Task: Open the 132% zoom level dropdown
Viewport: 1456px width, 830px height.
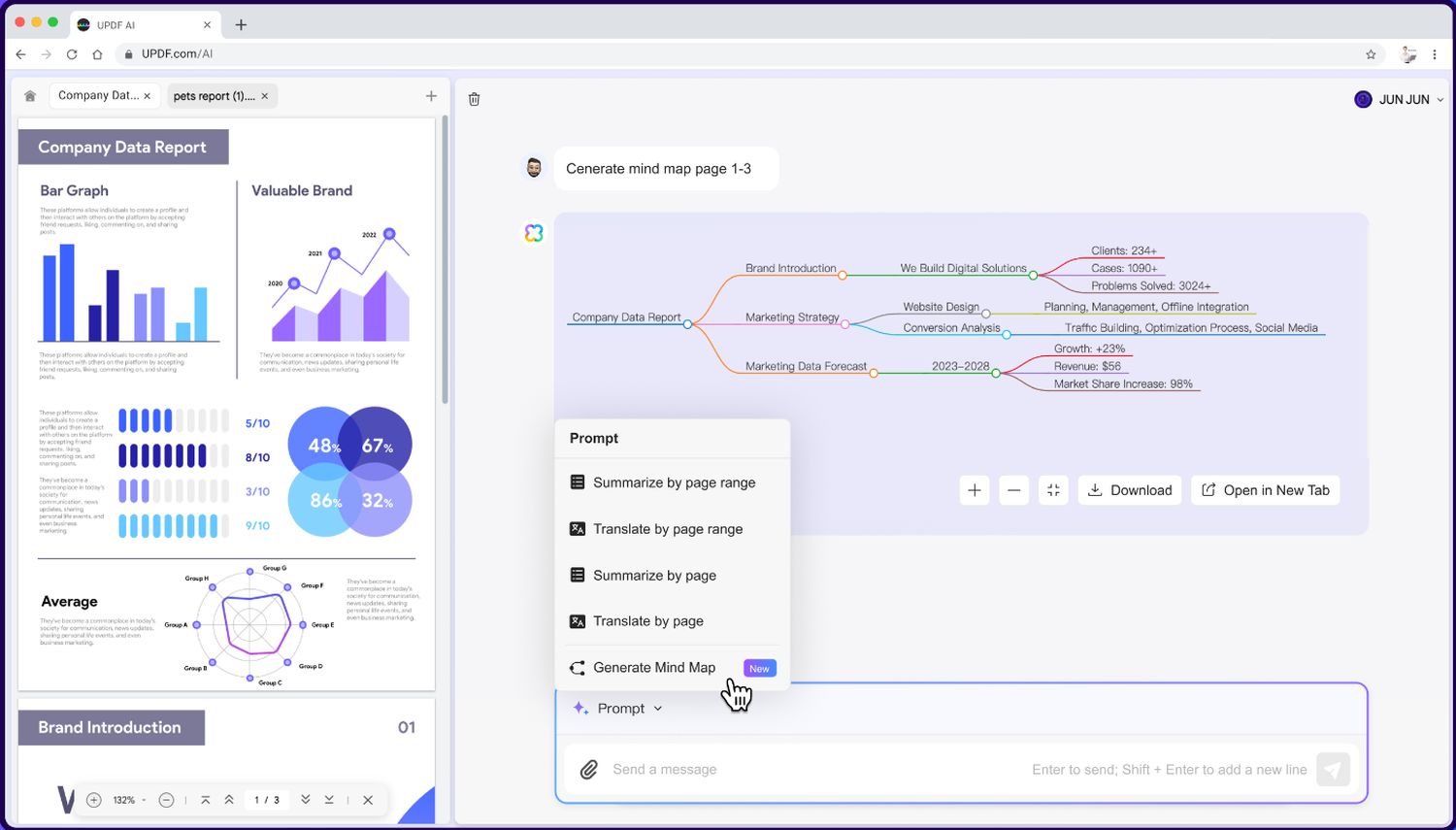Action: [x=129, y=800]
